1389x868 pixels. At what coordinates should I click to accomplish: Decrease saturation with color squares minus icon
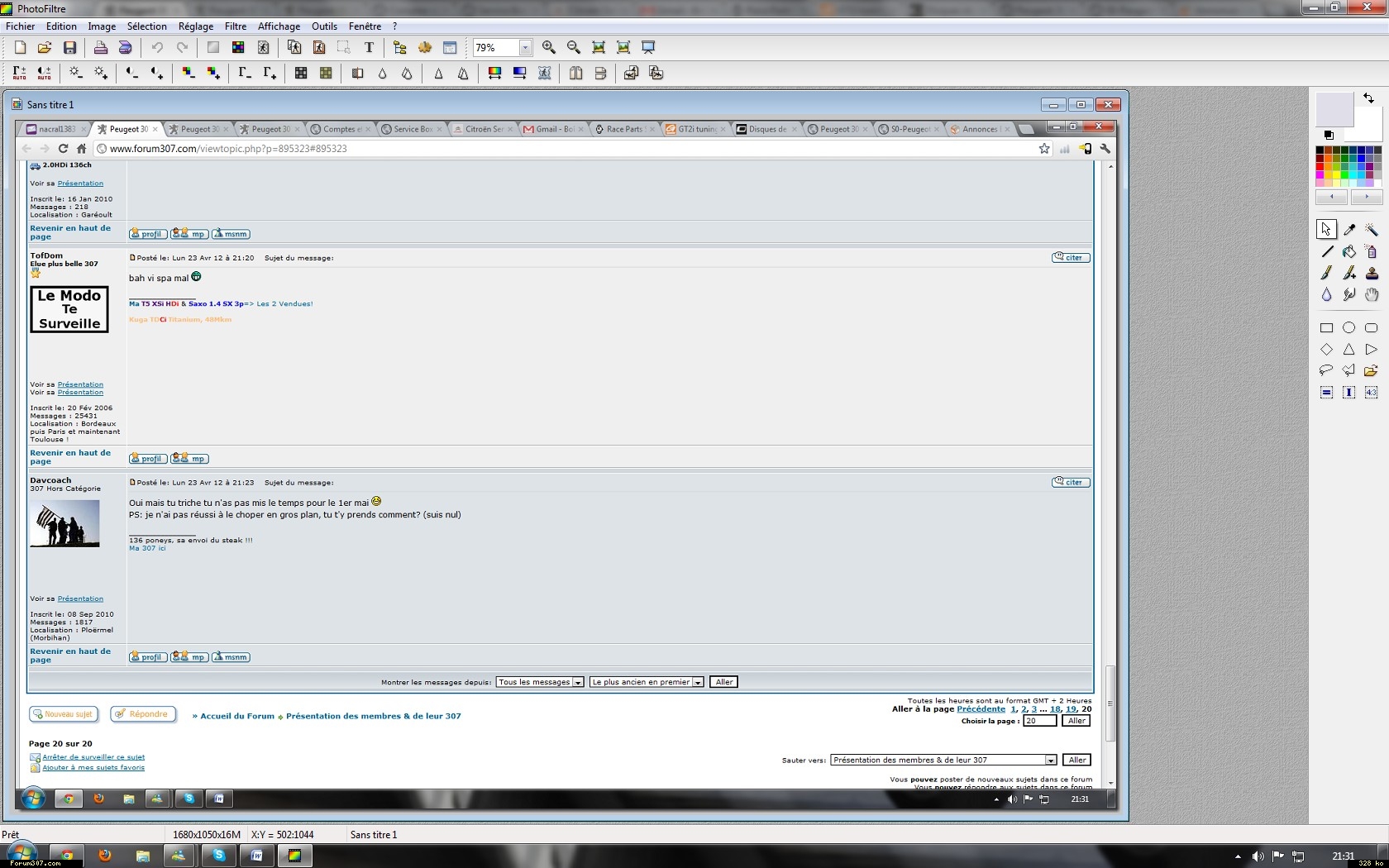click(188, 73)
